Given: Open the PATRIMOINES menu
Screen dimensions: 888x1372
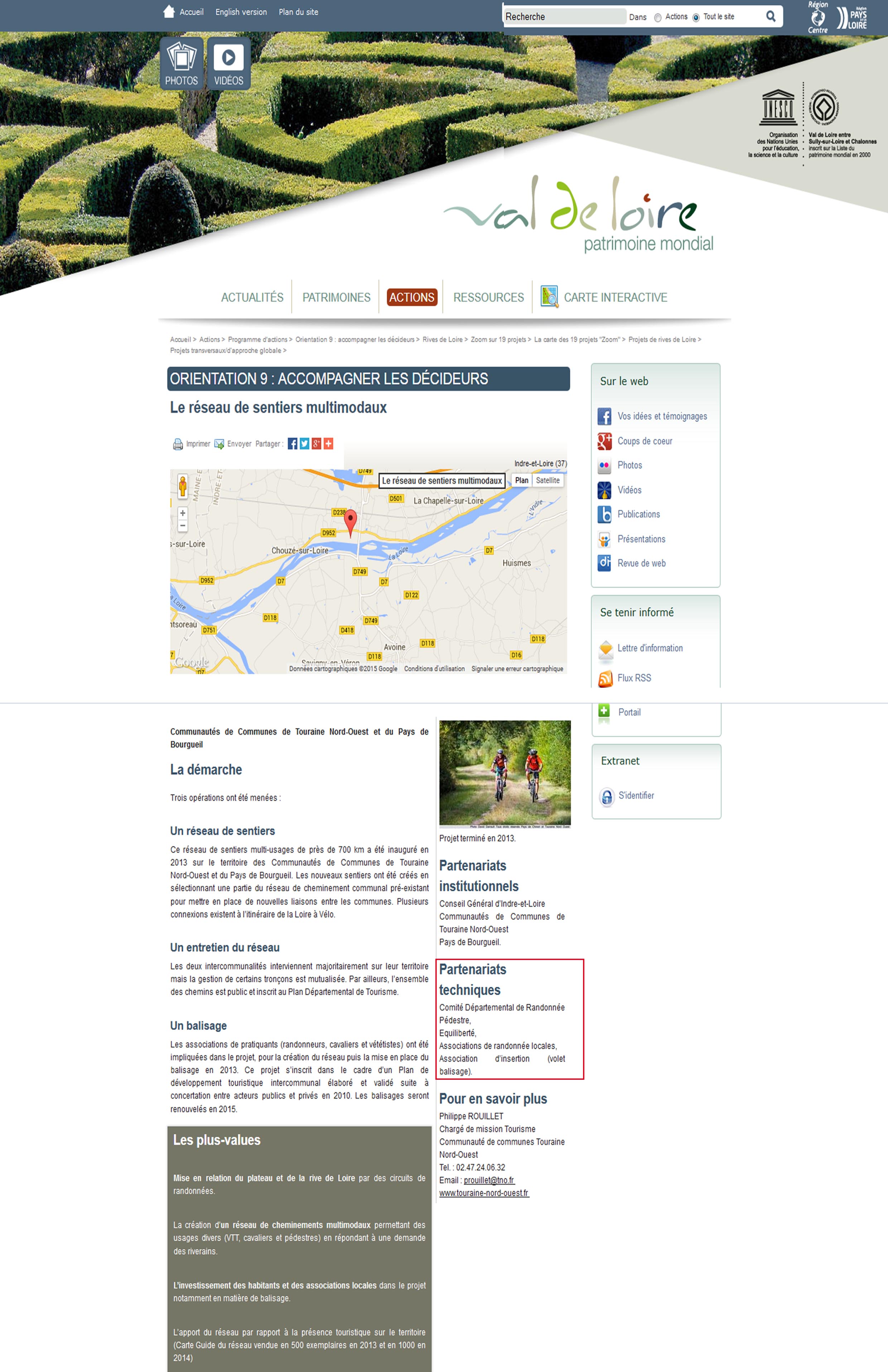Looking at the screenshot, I should click(336, 298).
